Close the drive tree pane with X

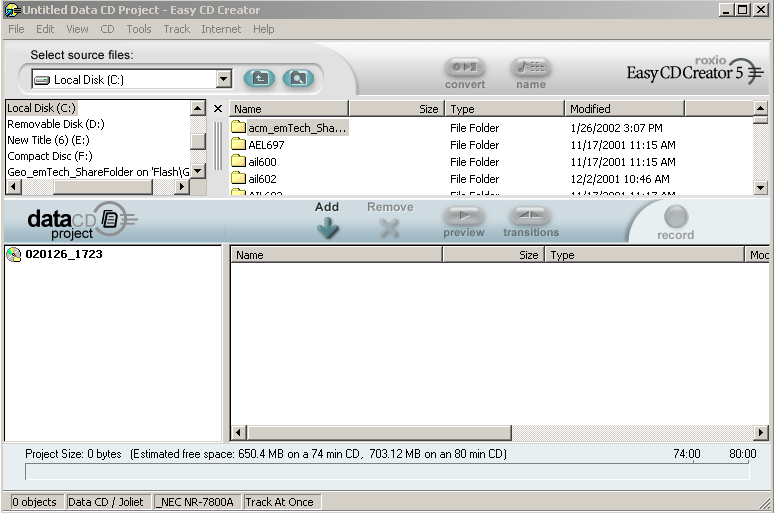218,109
